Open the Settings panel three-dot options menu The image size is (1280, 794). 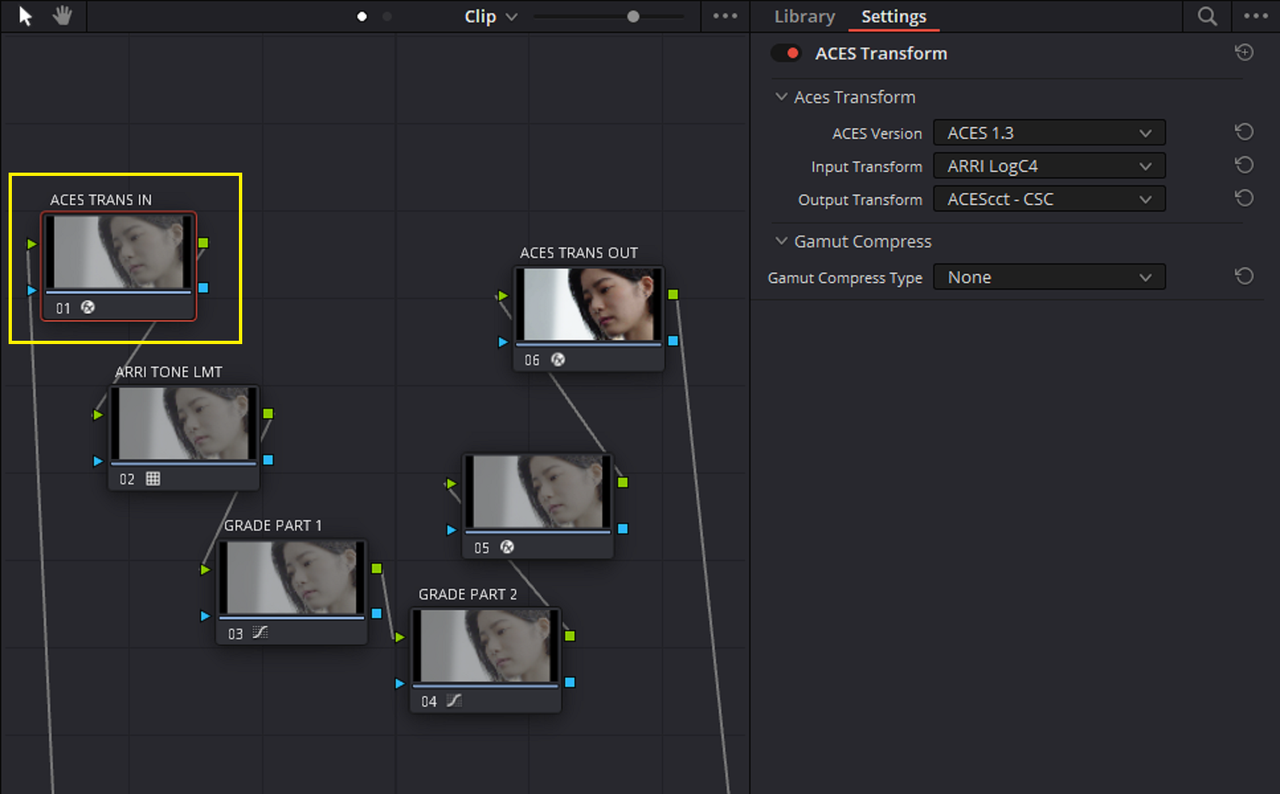1255,17
